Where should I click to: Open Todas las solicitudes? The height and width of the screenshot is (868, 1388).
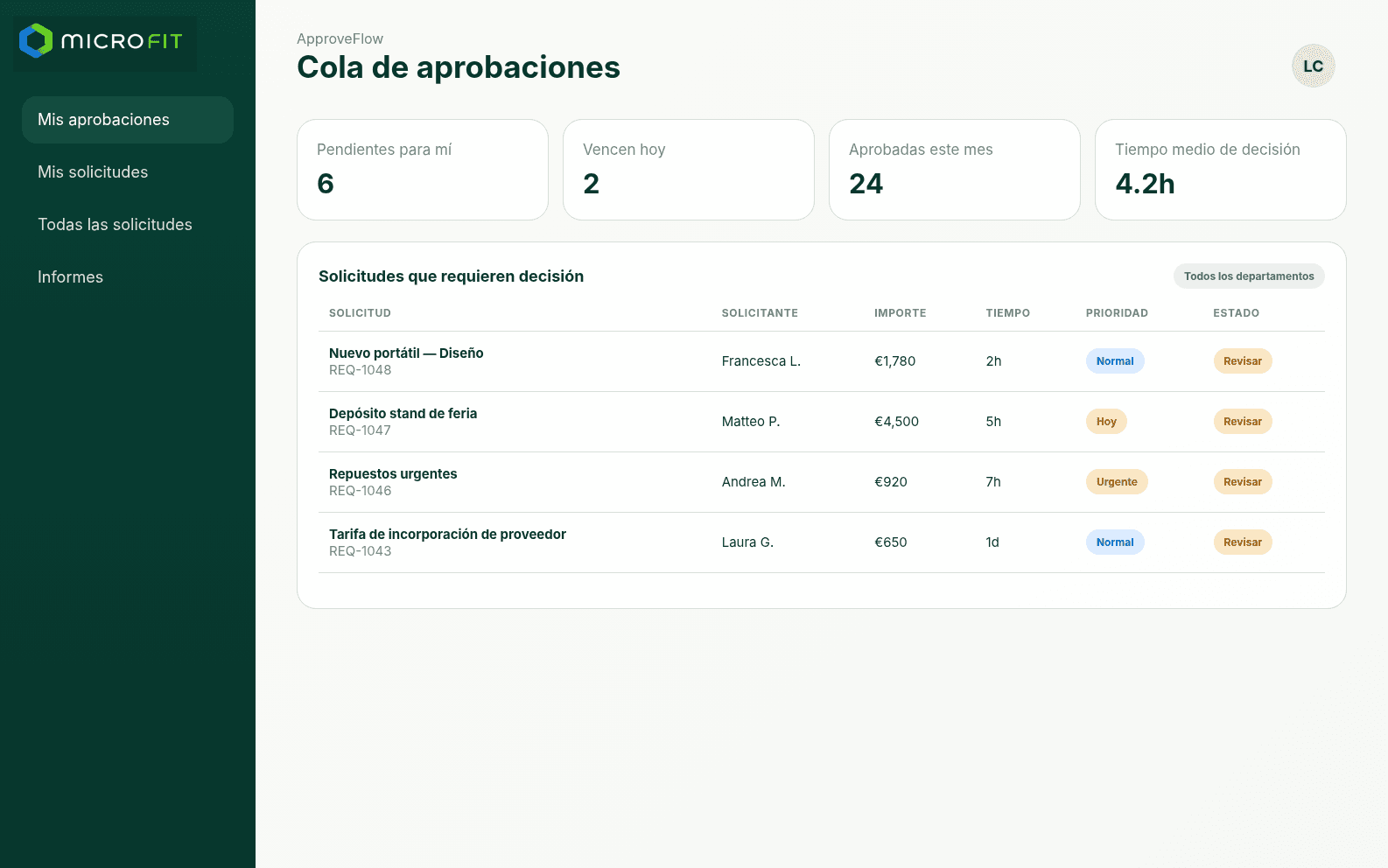(x=128, y=225)
